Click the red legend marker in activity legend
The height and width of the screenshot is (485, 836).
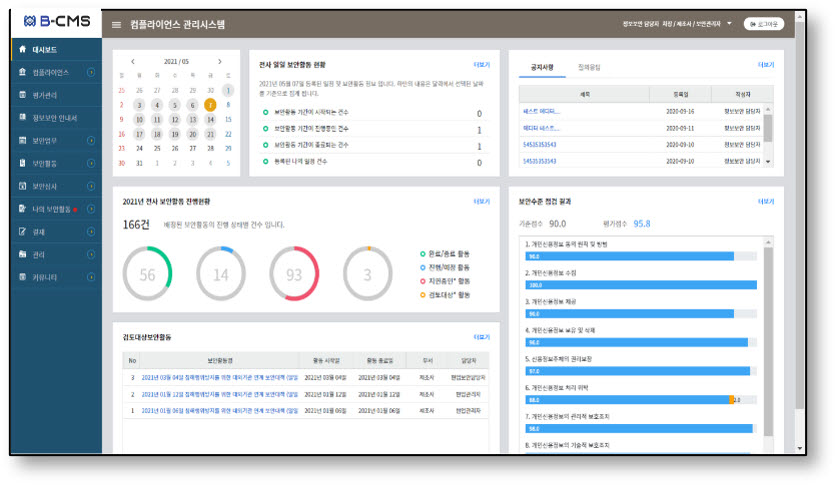423,281
